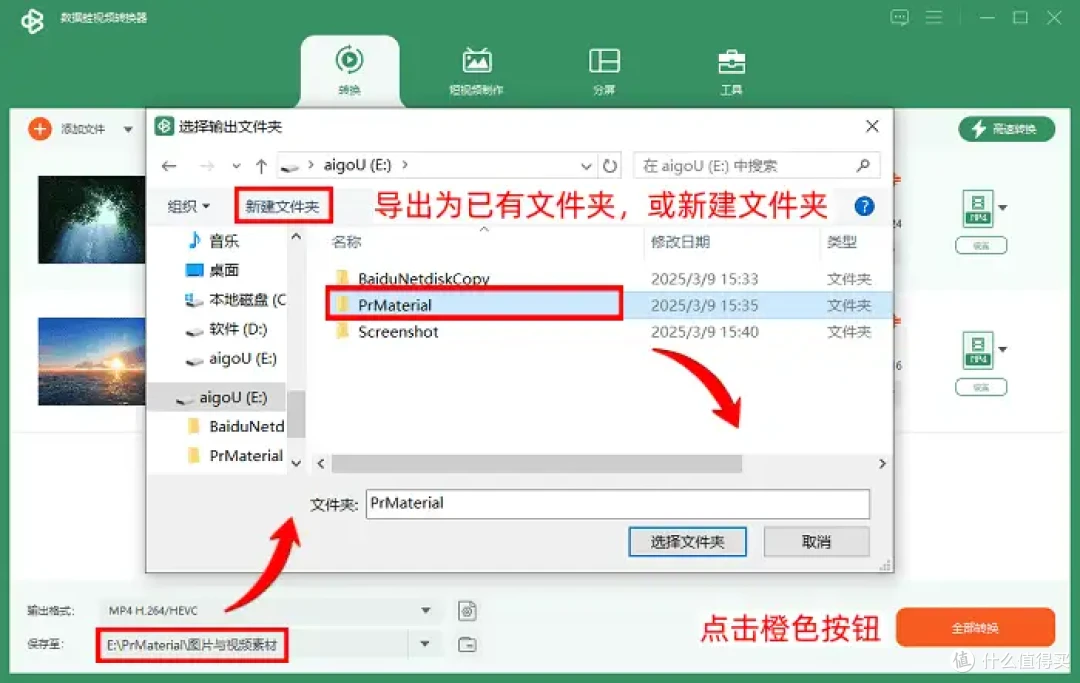
Task: Click navigation tree scroll up arrow
Action: point(296,236)
